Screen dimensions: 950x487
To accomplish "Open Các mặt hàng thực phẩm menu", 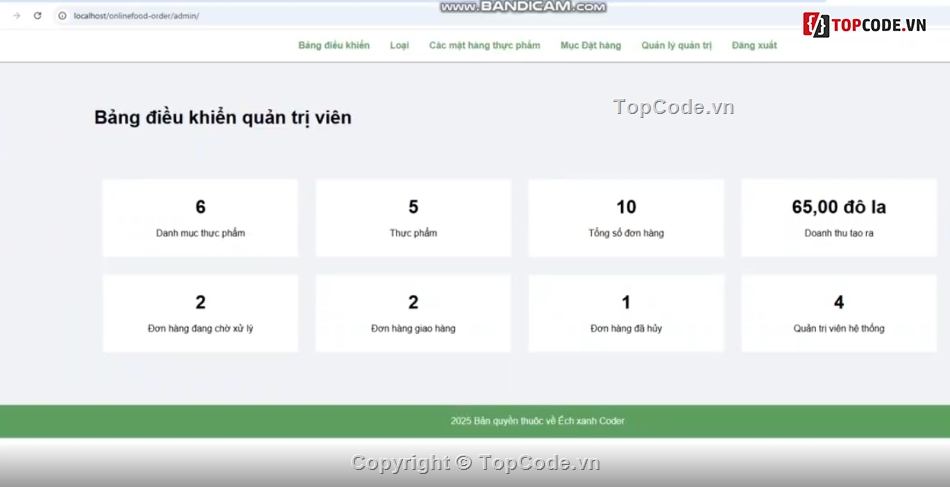I will point(485,45).
